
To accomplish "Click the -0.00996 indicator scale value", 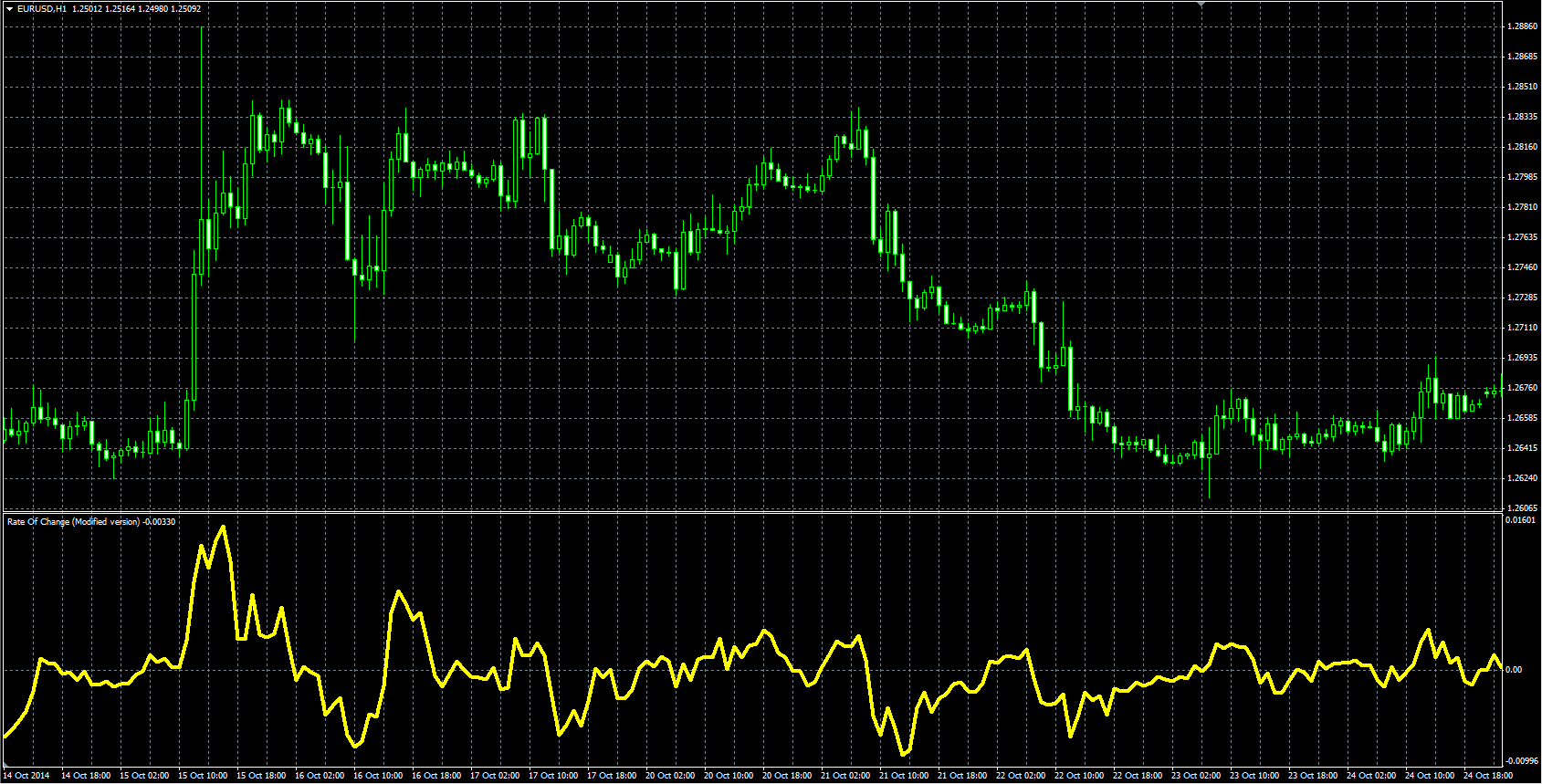I will click(x=1522, y=760).
